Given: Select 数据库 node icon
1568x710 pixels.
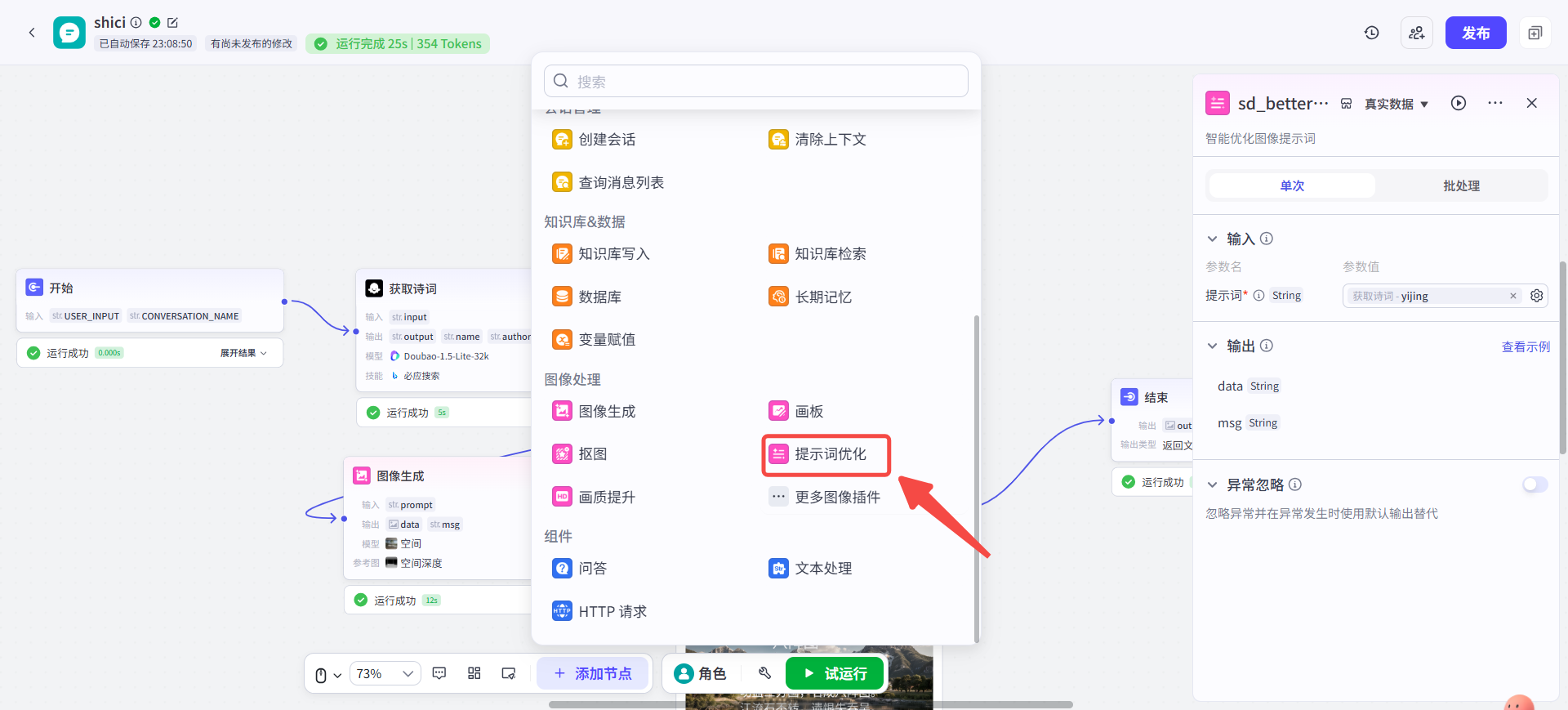Looking at the screenshot, I should pos(562,297).
